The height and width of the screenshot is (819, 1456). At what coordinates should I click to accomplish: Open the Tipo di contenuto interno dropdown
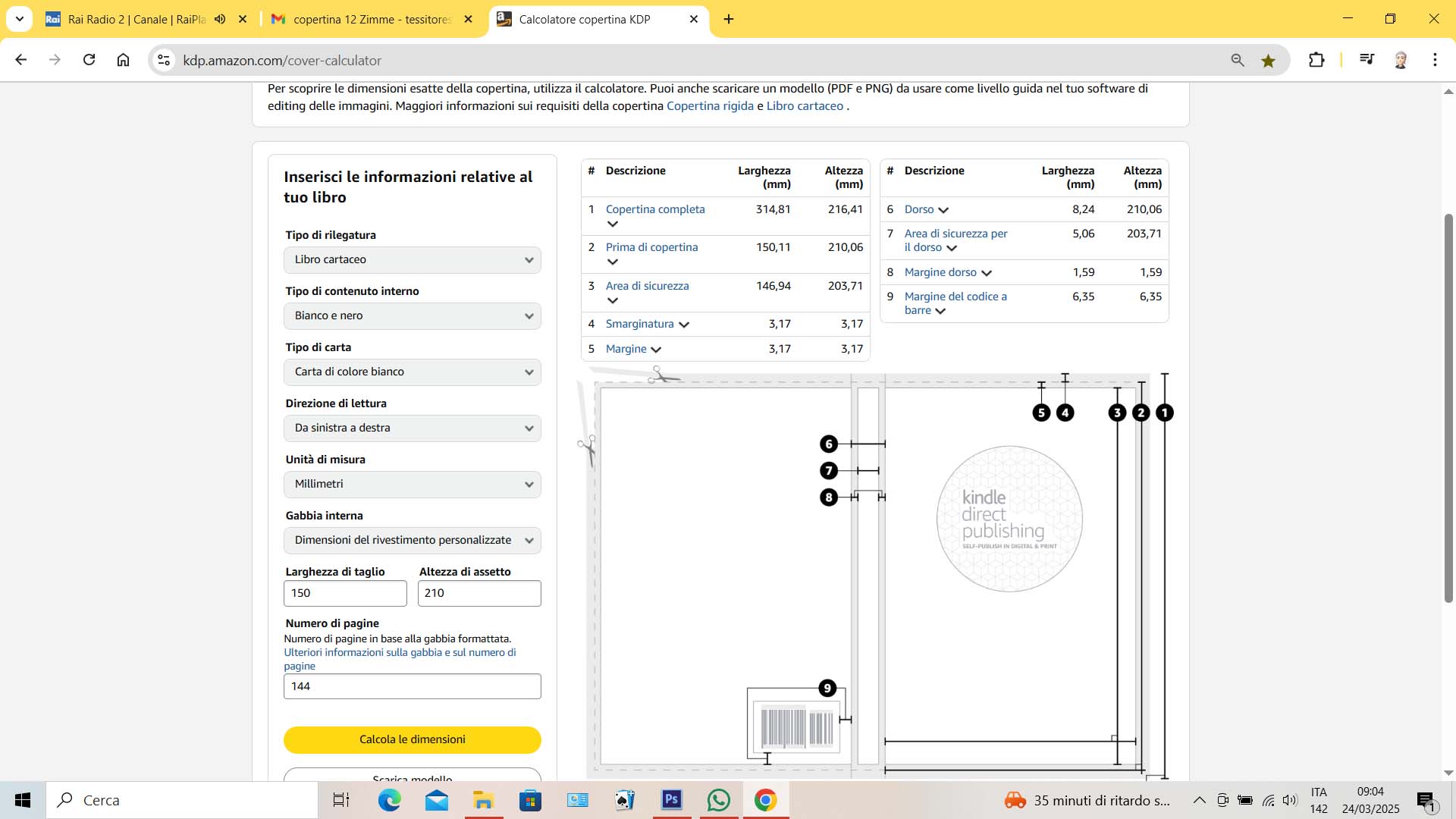point(413,316)
